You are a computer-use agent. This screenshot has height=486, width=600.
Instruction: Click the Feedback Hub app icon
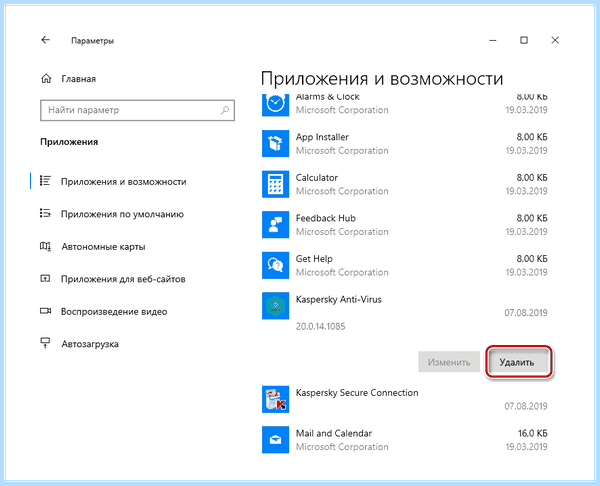point(276,225)
